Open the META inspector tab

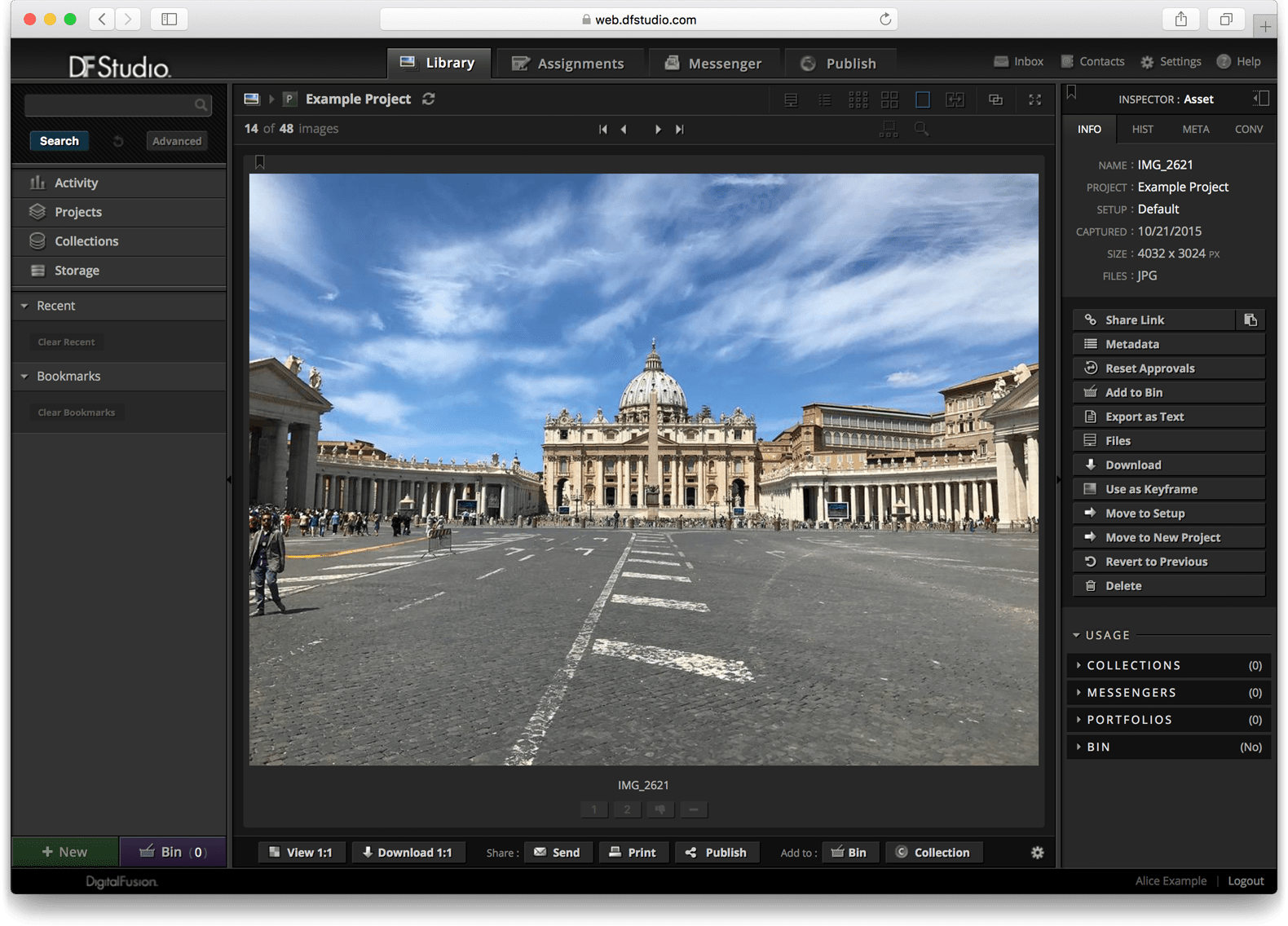pyautogui.click(x=1195, y=129)
